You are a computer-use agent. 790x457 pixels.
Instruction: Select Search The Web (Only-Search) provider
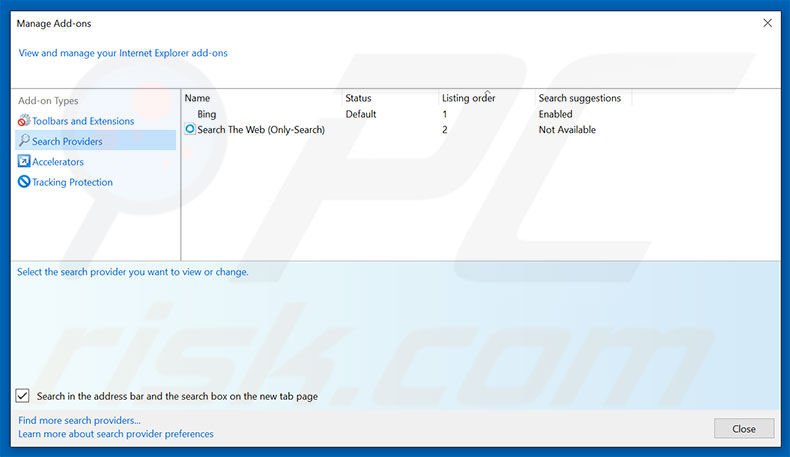pyautogui.click(x=261, y=129)
